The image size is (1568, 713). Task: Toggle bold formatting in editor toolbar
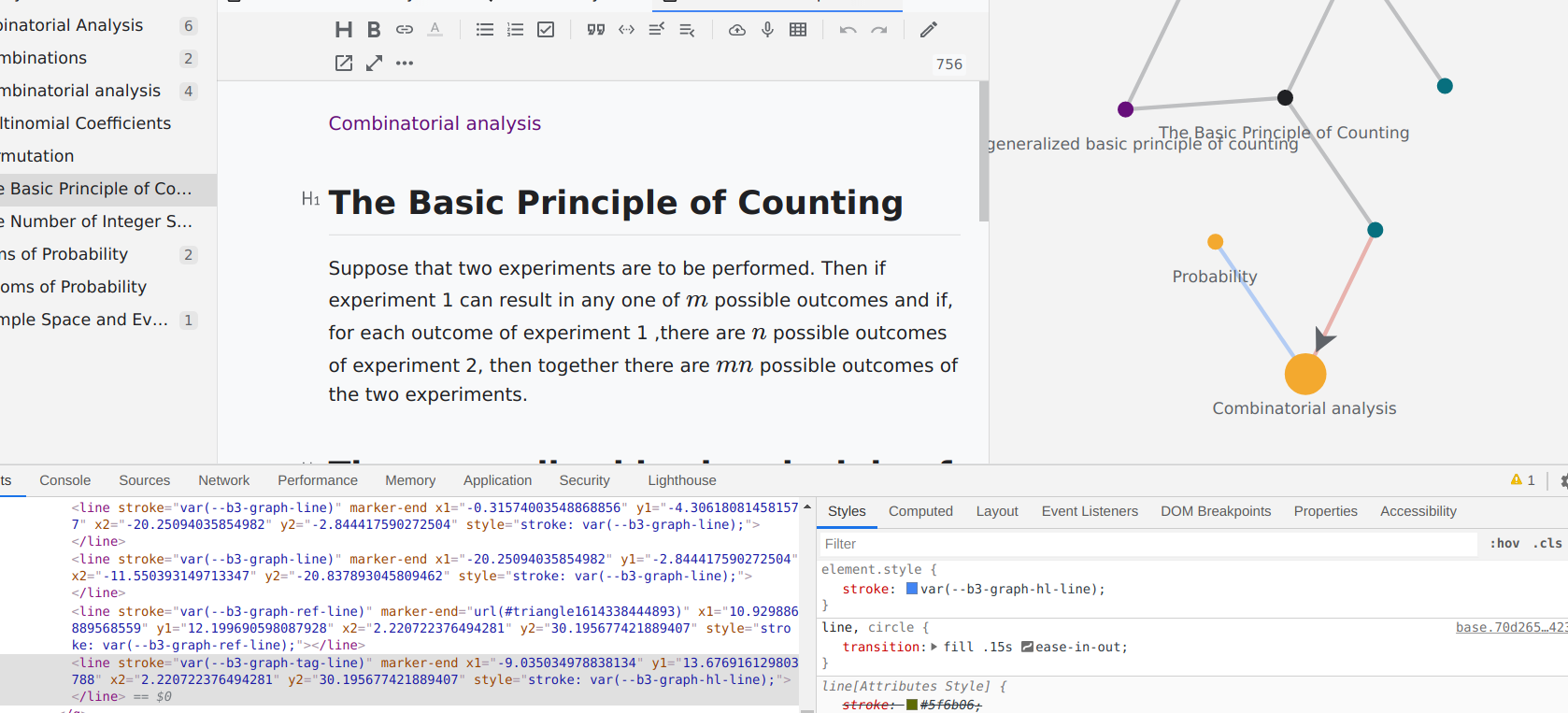(x=374, y=30)
